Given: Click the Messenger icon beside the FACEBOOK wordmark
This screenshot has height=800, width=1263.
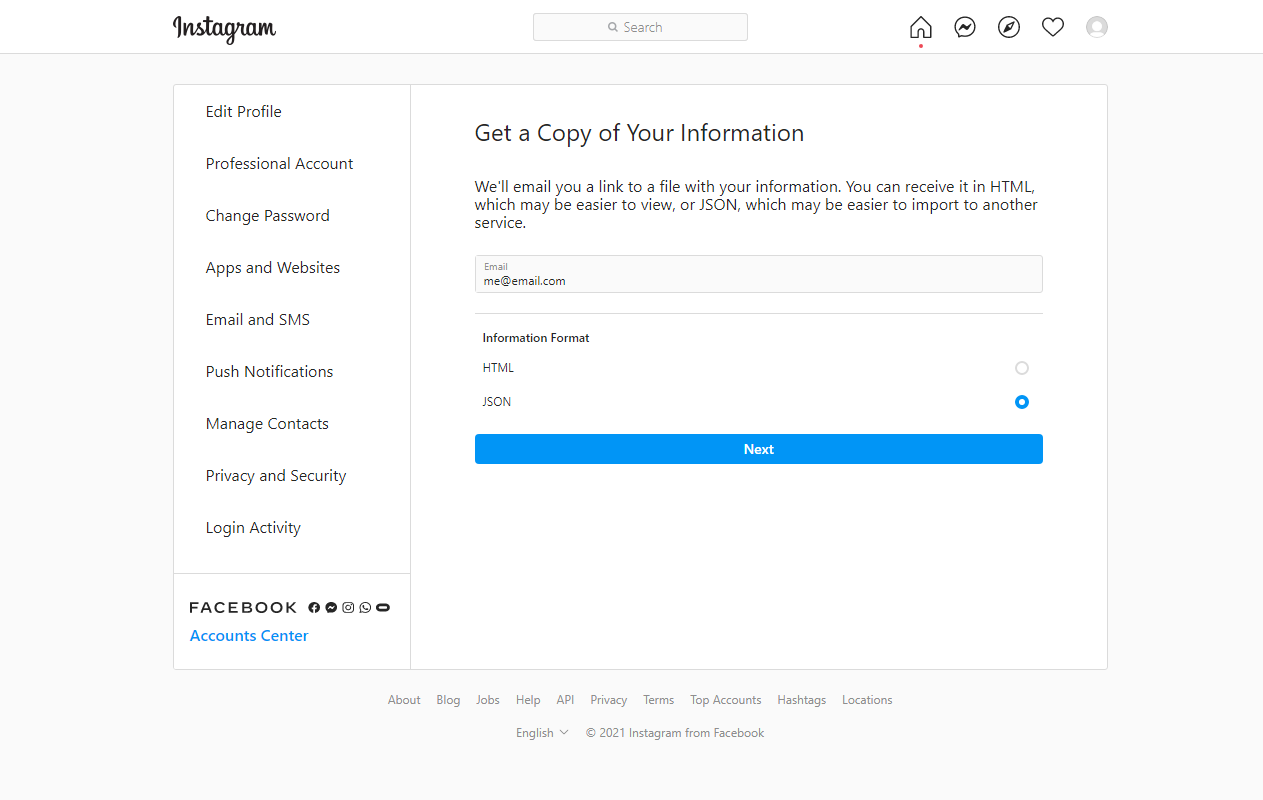Looking at the screenshot, I should point(331,608).
